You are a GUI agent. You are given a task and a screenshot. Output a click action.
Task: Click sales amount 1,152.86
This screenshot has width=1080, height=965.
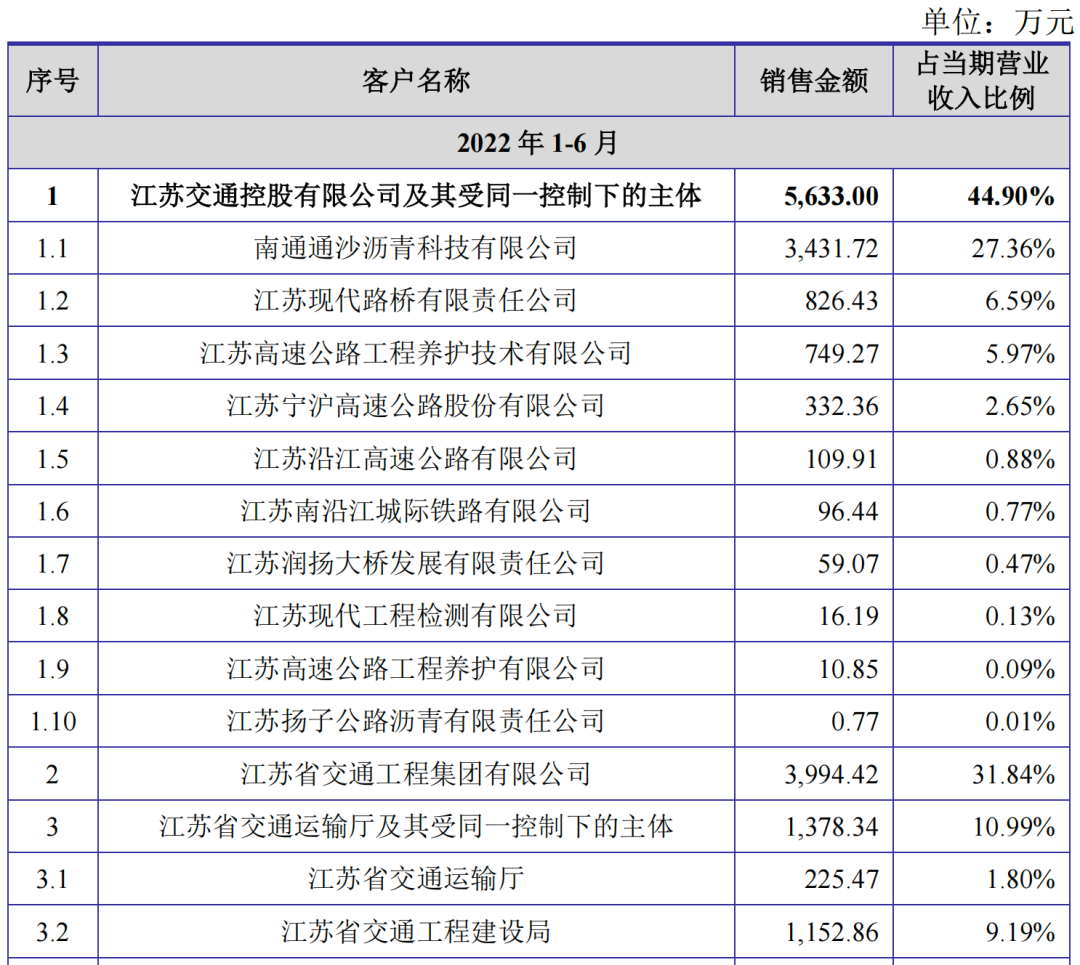coord(831,933)
